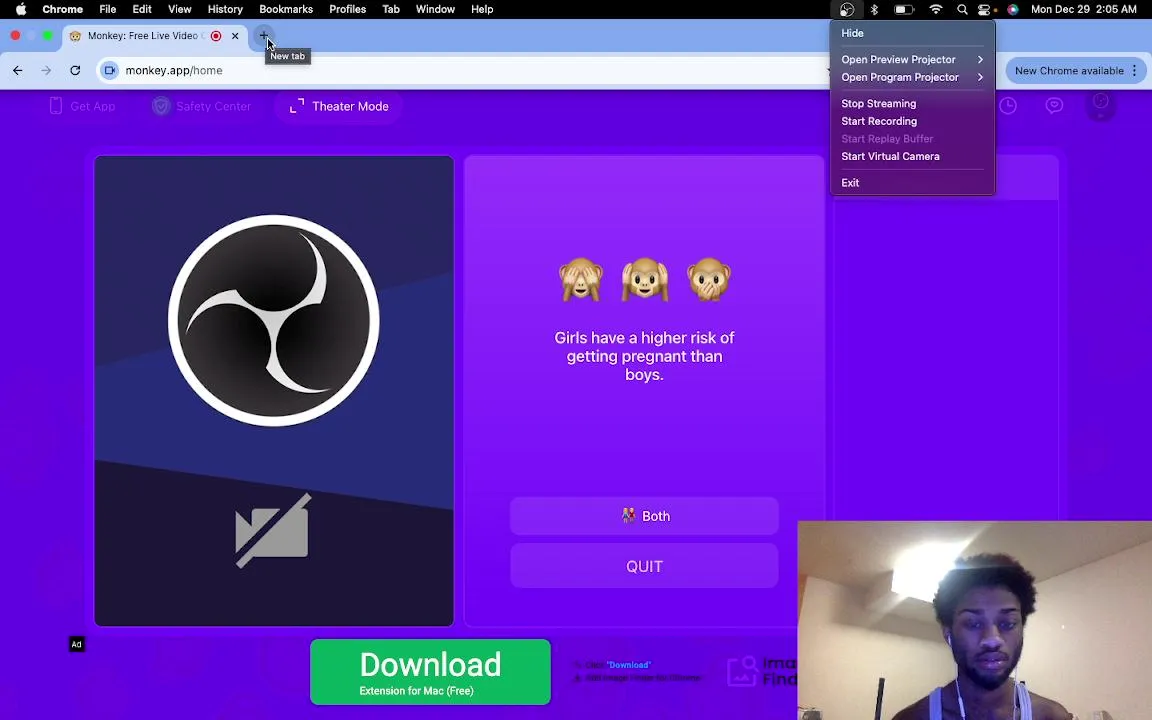
Task: Click the Bluetooth status icon
Action: pyautogui.click(x=874, y=10)
